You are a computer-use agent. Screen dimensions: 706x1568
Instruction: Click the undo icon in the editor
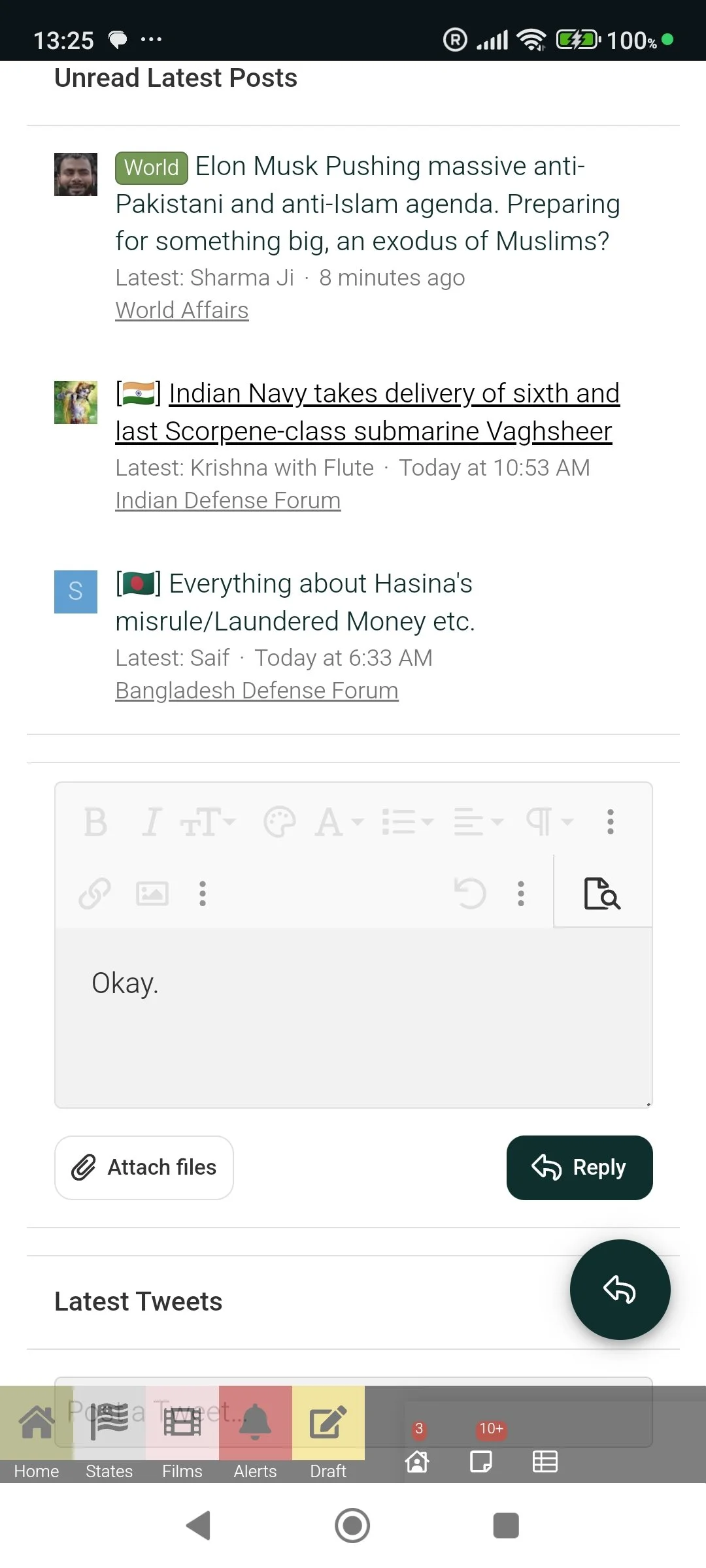pos(470,894)
